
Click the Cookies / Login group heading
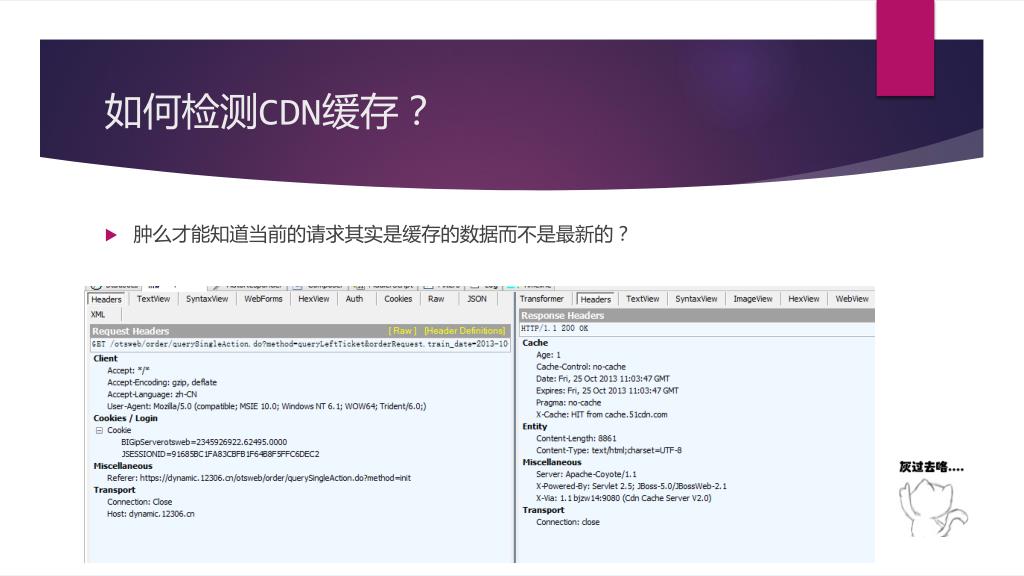125,418
